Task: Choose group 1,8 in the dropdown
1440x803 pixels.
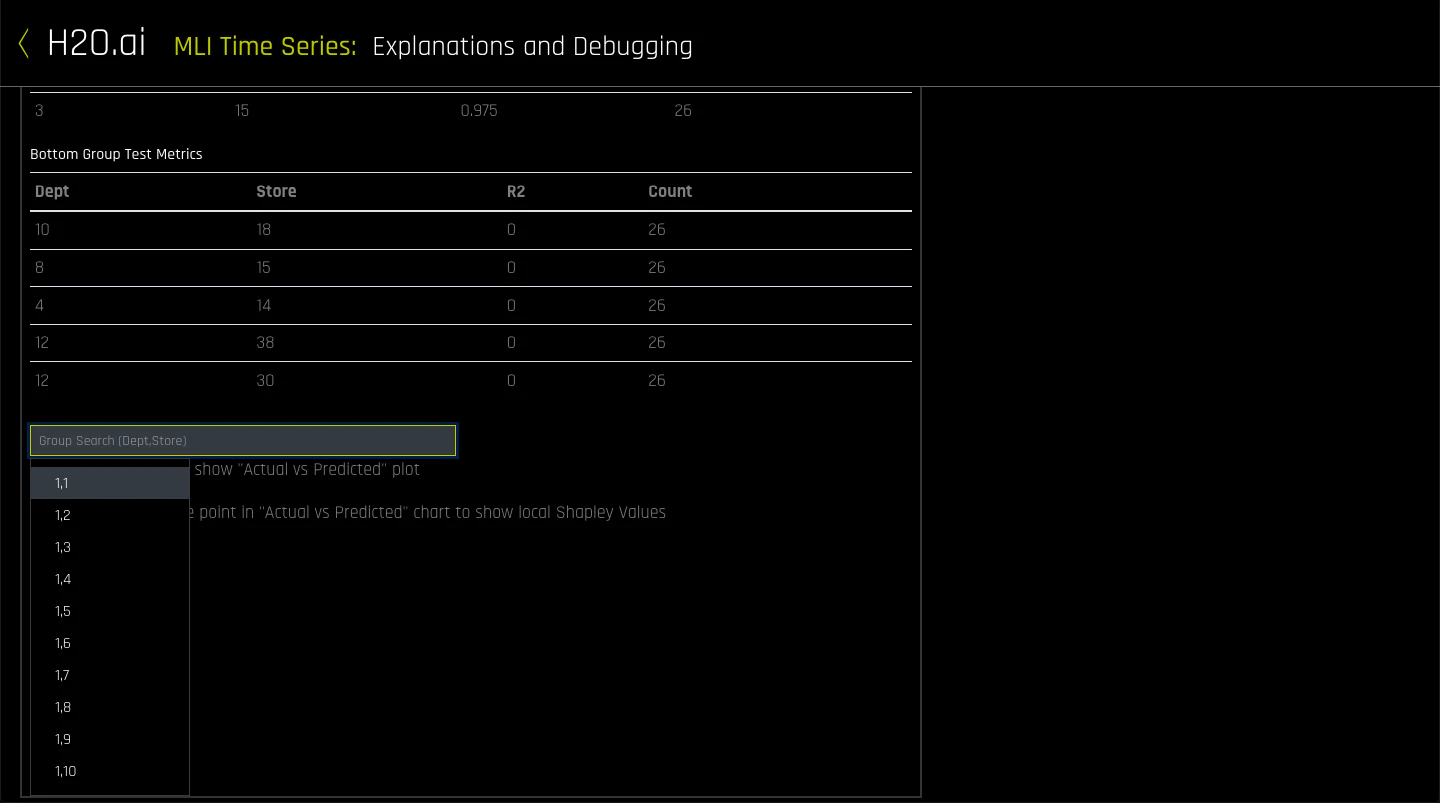Action: point(110,707)
